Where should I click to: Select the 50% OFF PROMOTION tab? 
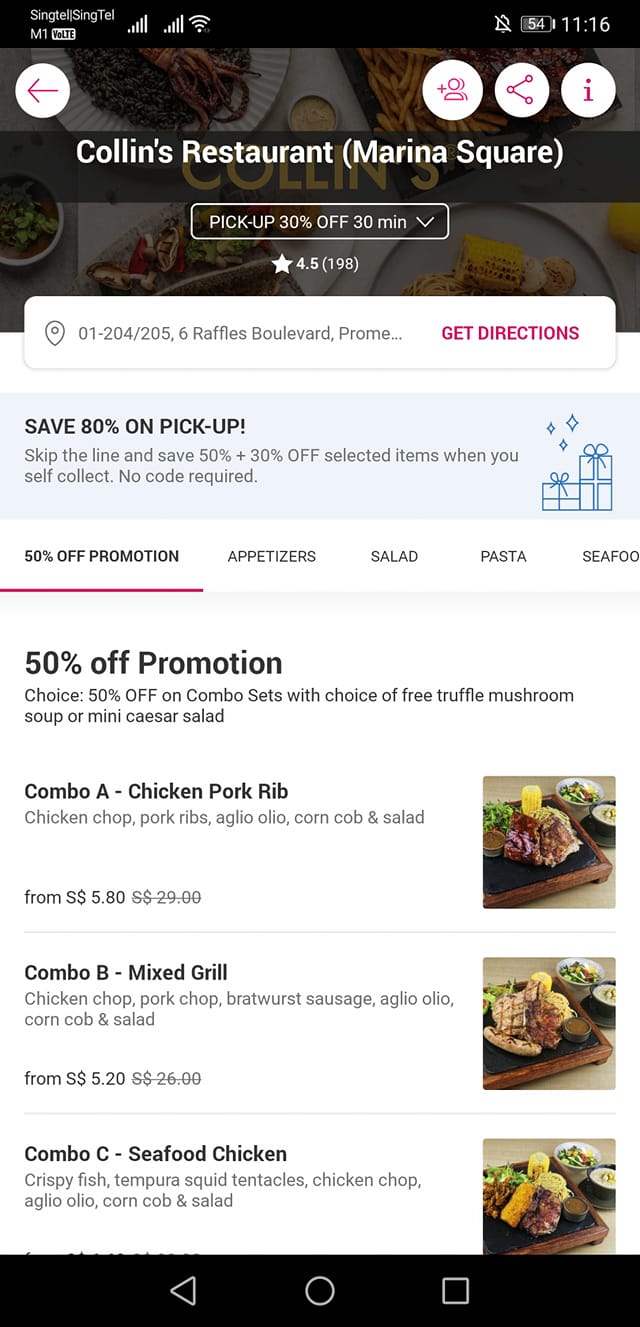[x=102, y=556]
